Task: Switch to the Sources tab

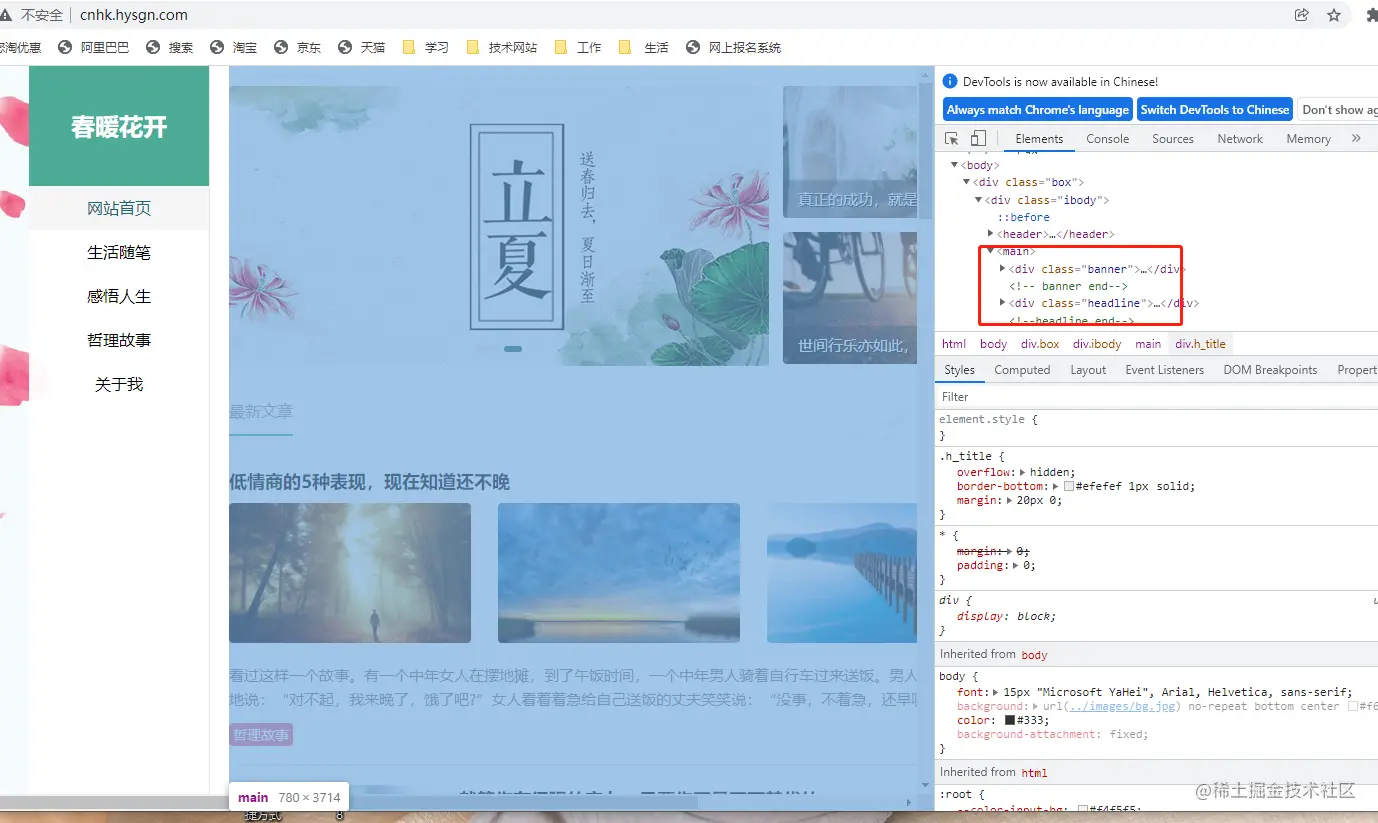Action: click(x=1173, y=139)
